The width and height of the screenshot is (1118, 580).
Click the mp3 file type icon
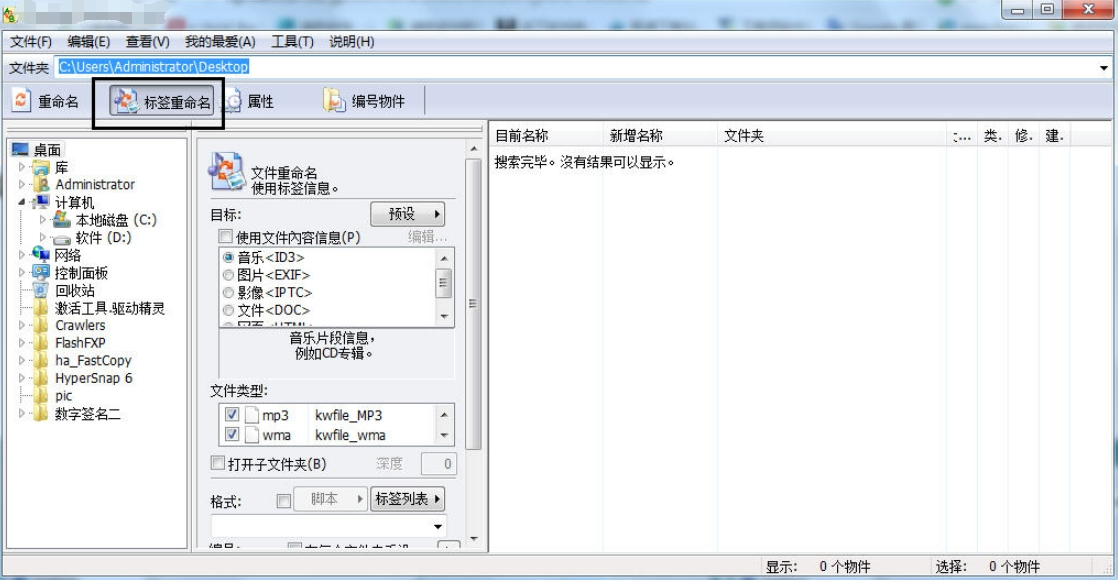point(251,414)
